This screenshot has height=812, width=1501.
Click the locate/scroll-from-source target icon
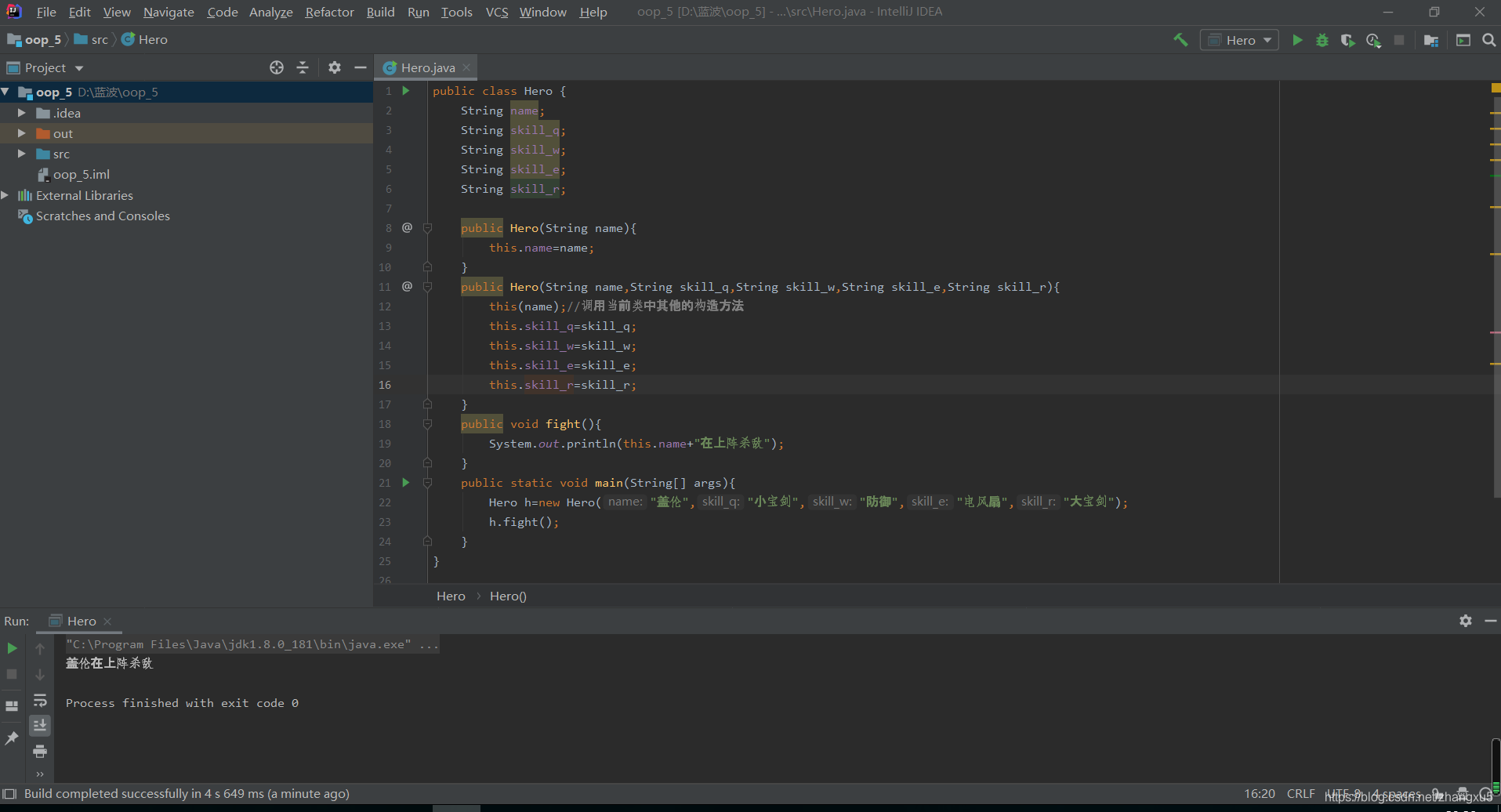277,67
